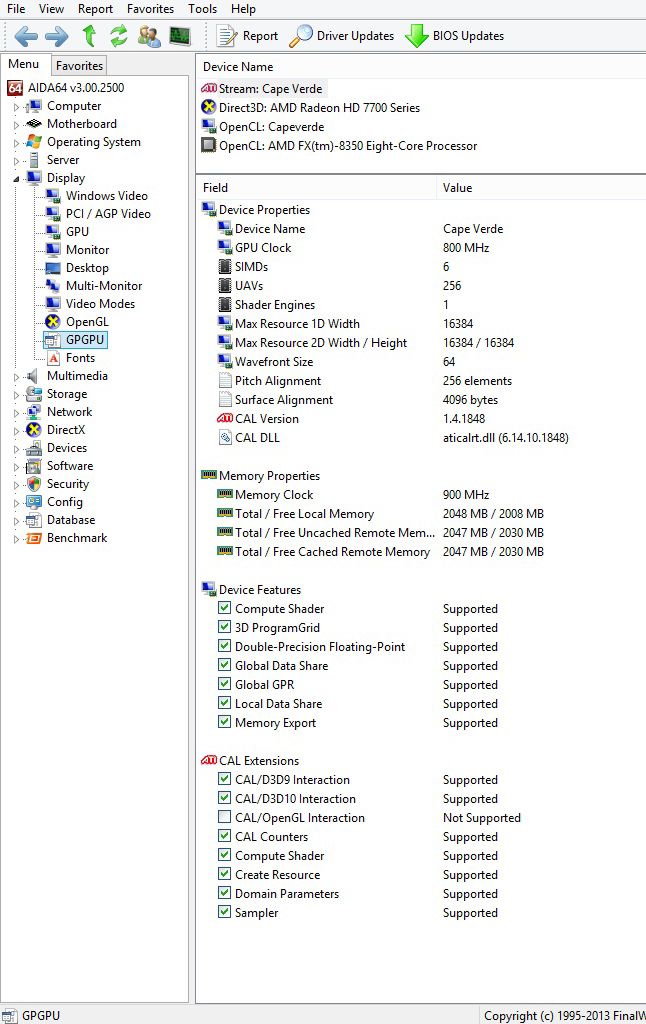Toggle the CAL/D3D9 Interaction checkbox
This screenshot has height=1024, width=646.
point(224,779)
